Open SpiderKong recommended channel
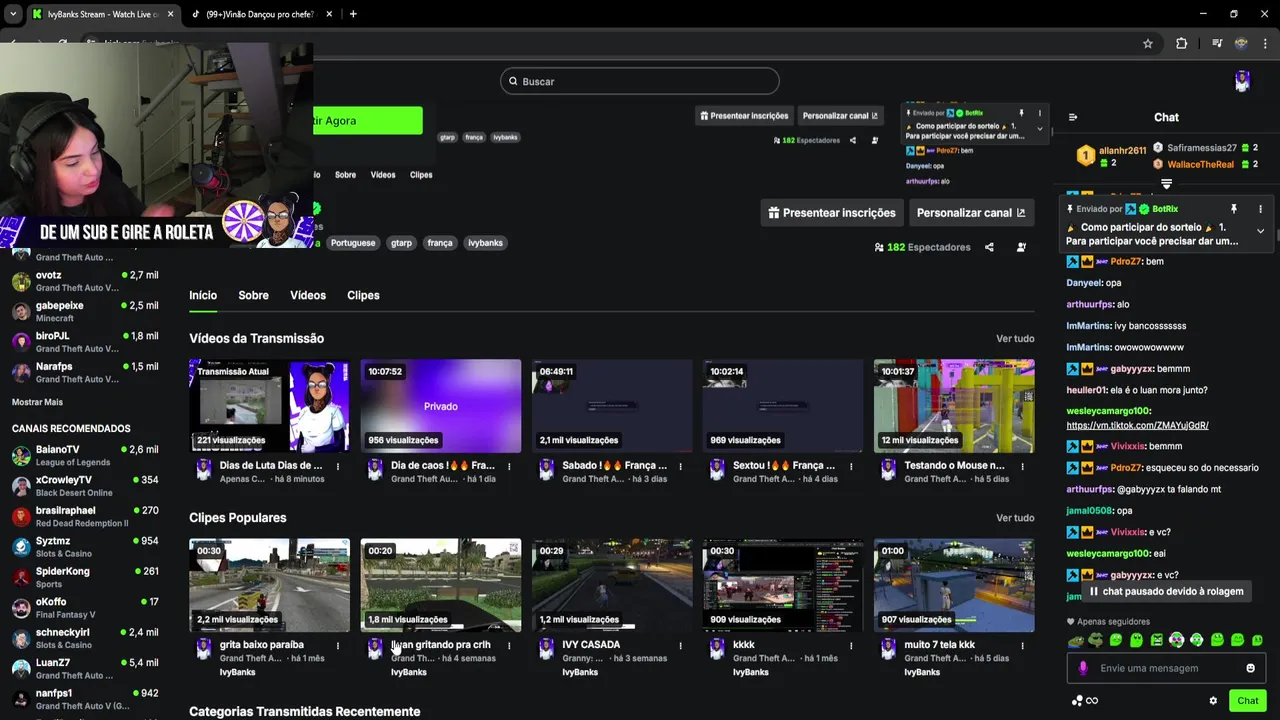Image resolution: width=1280 pixels, height=720 pixels. click(85, 577)
